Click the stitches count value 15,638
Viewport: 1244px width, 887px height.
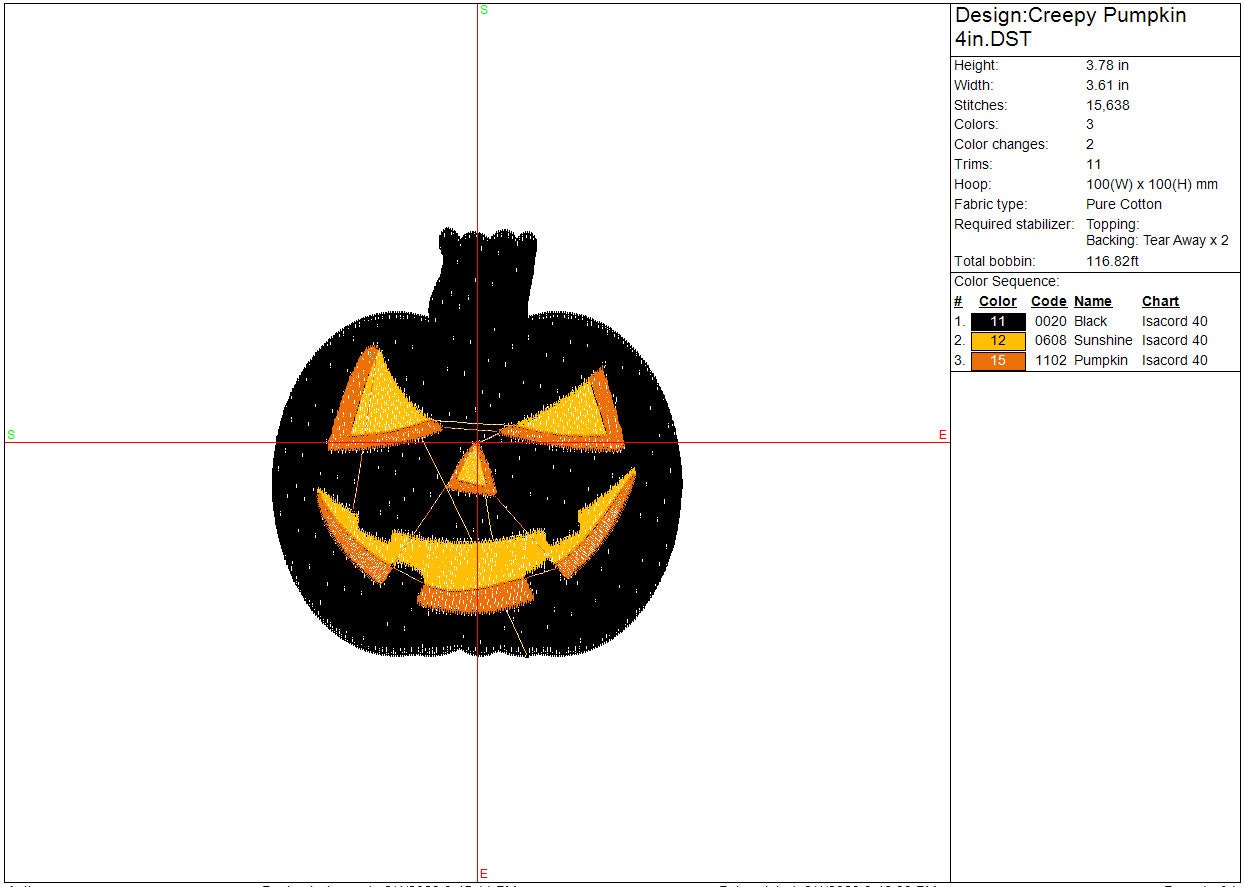[x=1108, y=105]
